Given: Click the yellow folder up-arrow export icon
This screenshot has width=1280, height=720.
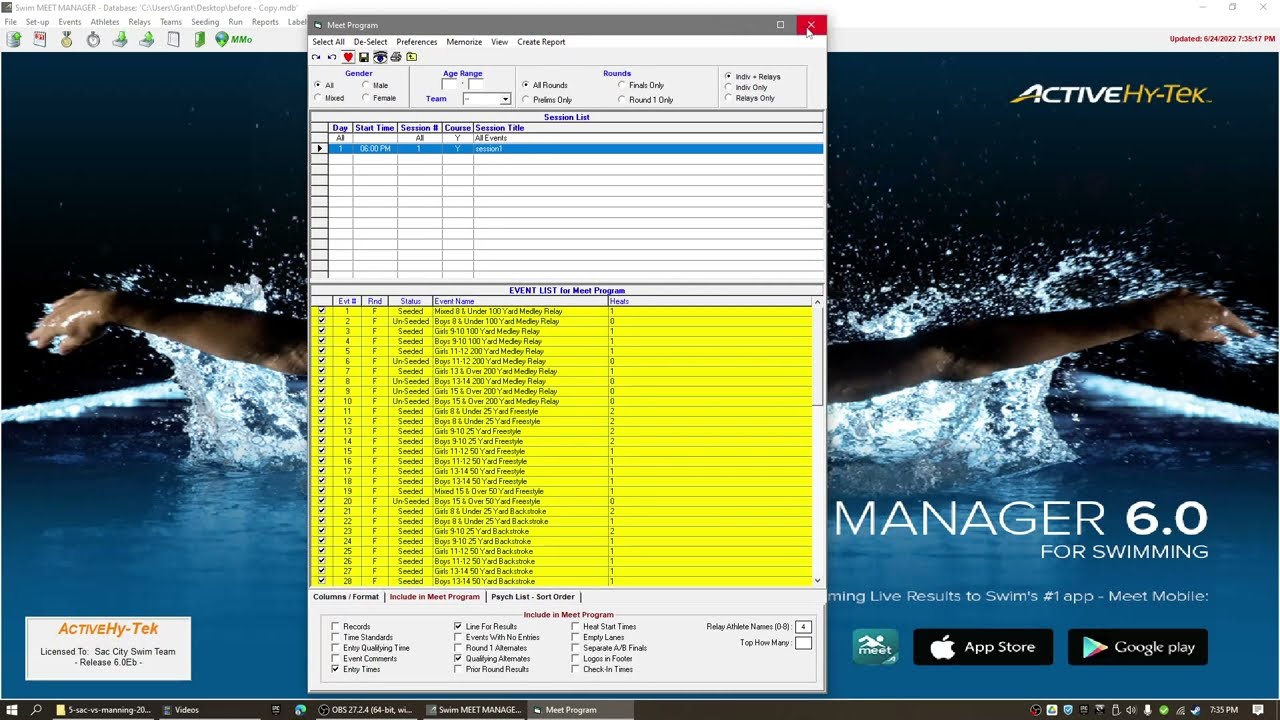Looking at the screenshot, I should (x=412, y=57).
